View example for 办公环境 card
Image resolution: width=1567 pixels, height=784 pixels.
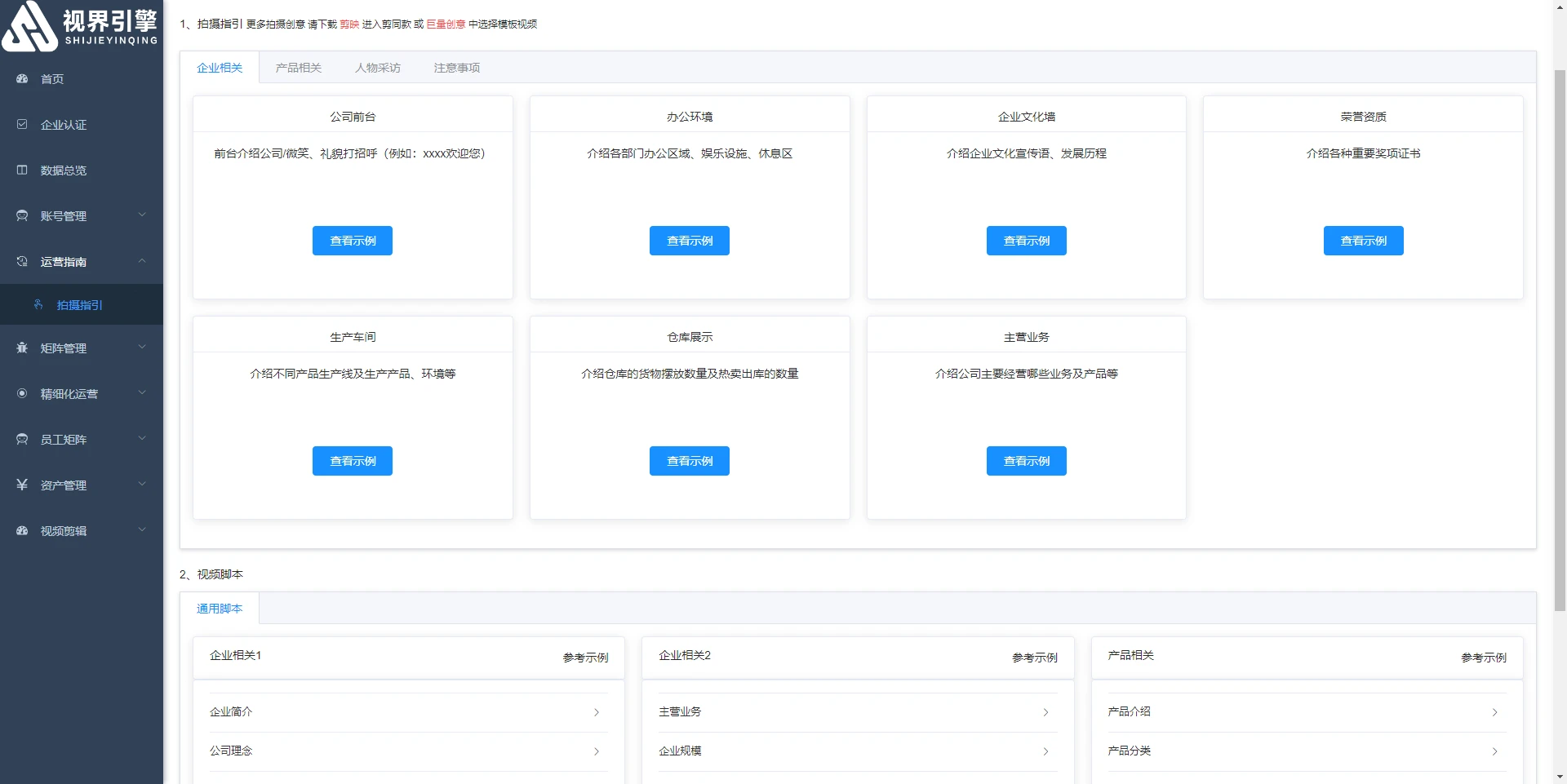coord(690,241)
